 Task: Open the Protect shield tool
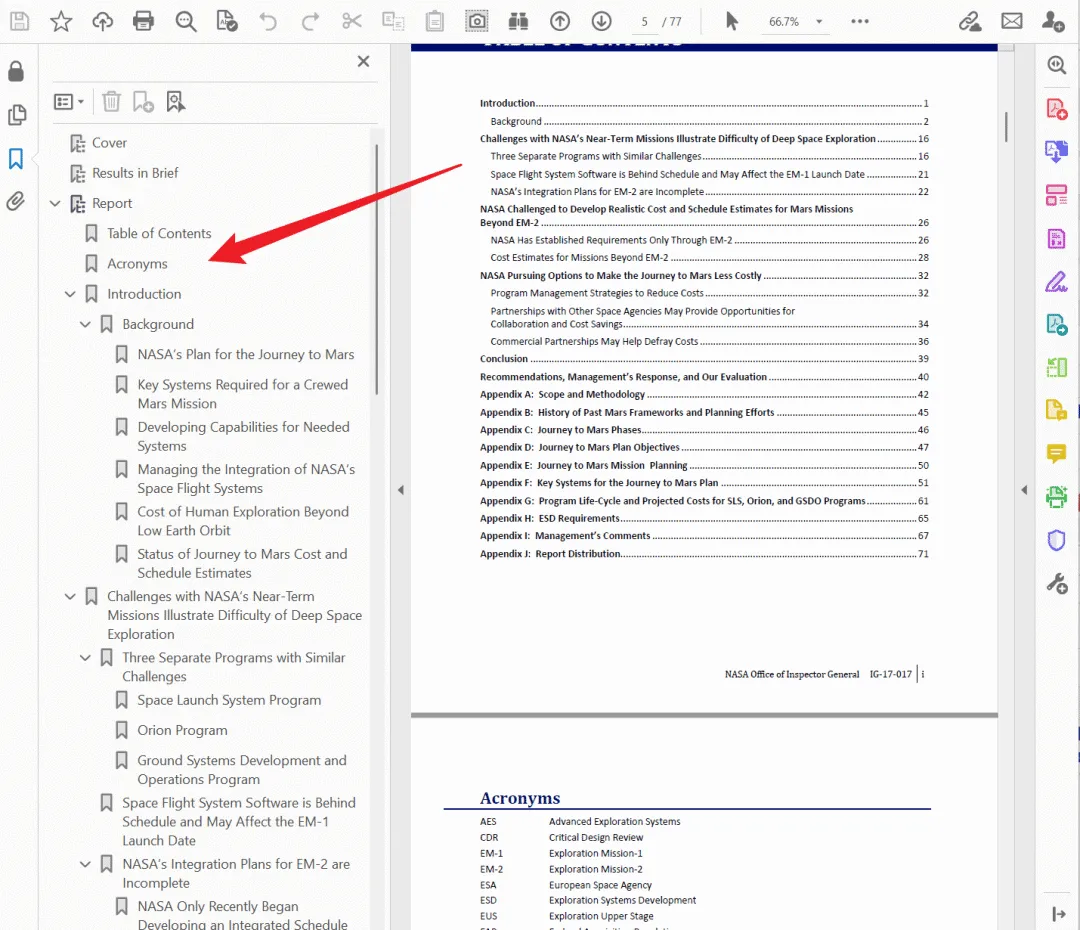(x=1057, y=540)
